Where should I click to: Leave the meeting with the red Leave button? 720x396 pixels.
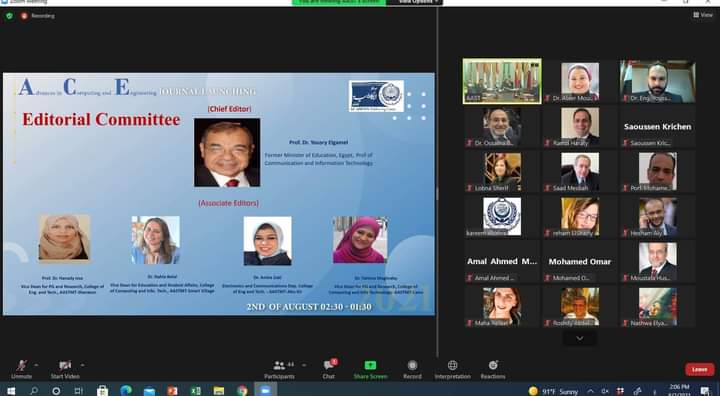[699, 369]
